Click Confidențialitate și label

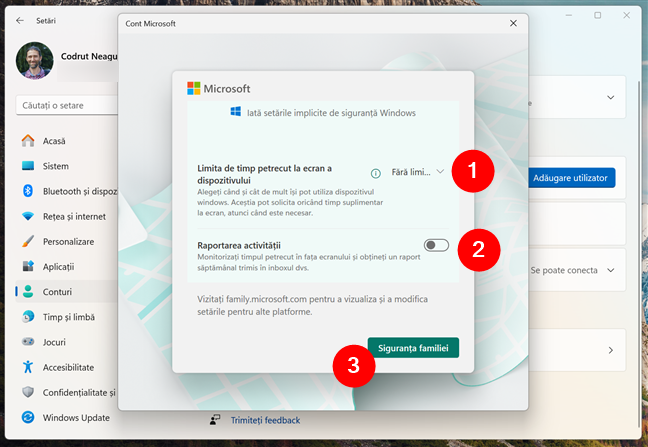(x=79, y=392)
